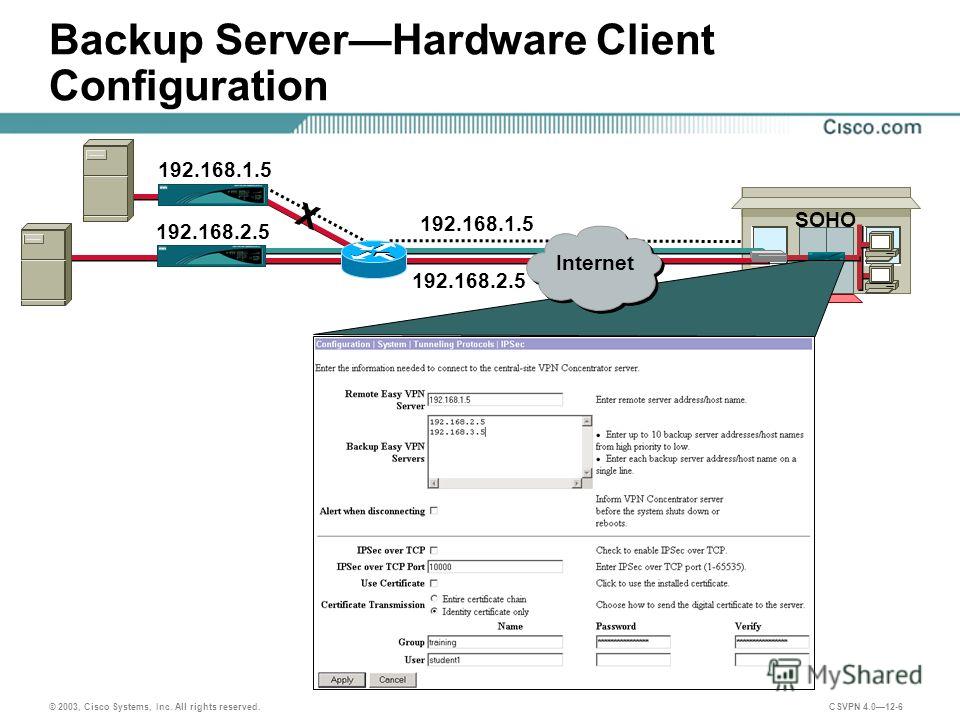Viewport: 960px width, 720px height.
Task: Click the User password field
Action: 633,659
